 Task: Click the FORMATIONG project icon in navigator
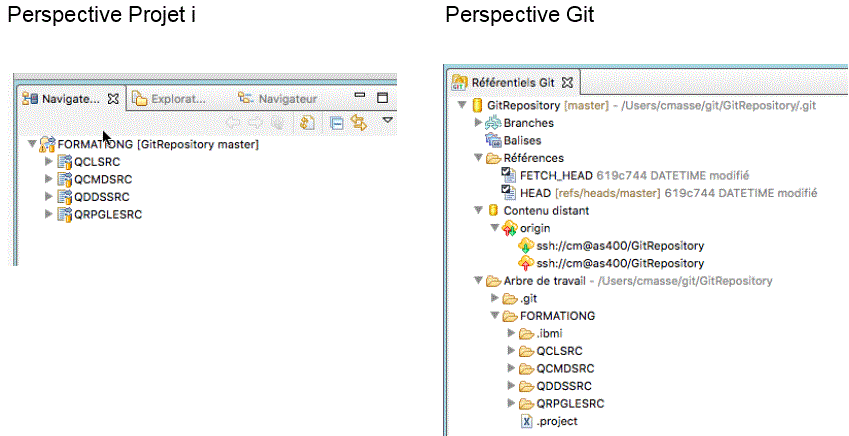pos(48,144)
